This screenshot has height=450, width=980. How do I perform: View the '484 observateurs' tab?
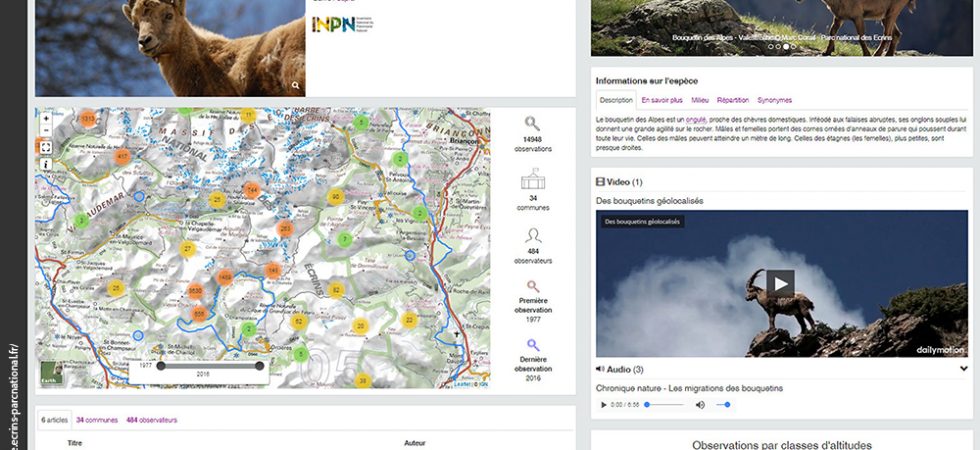point(151,420)
